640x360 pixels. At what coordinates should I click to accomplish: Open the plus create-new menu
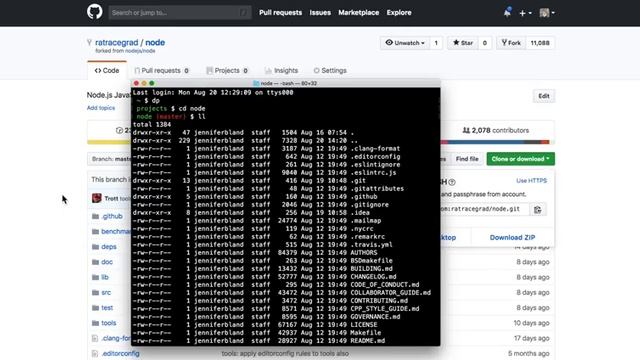(x=525, y=13)
